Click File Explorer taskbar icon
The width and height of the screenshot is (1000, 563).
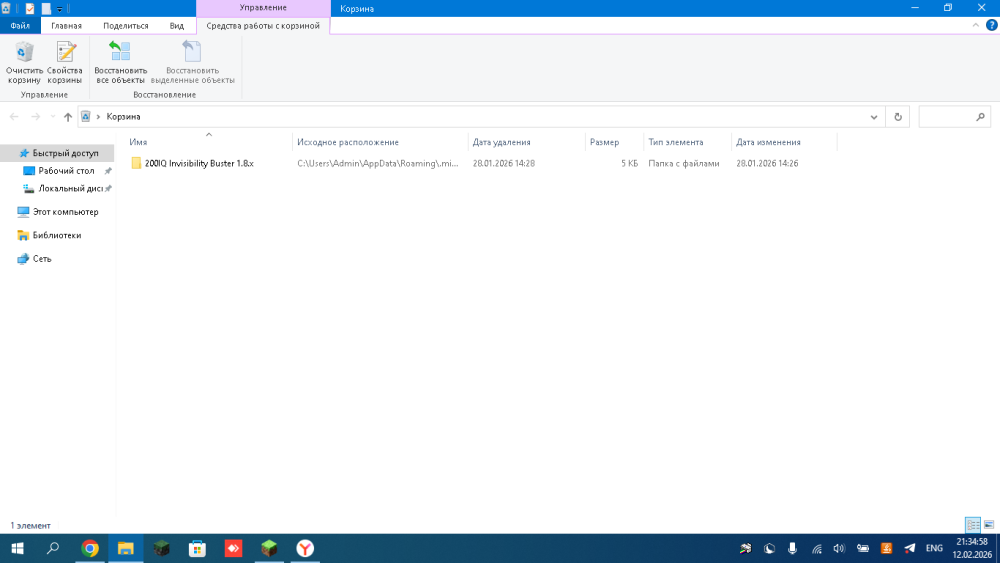coord(126,548)
